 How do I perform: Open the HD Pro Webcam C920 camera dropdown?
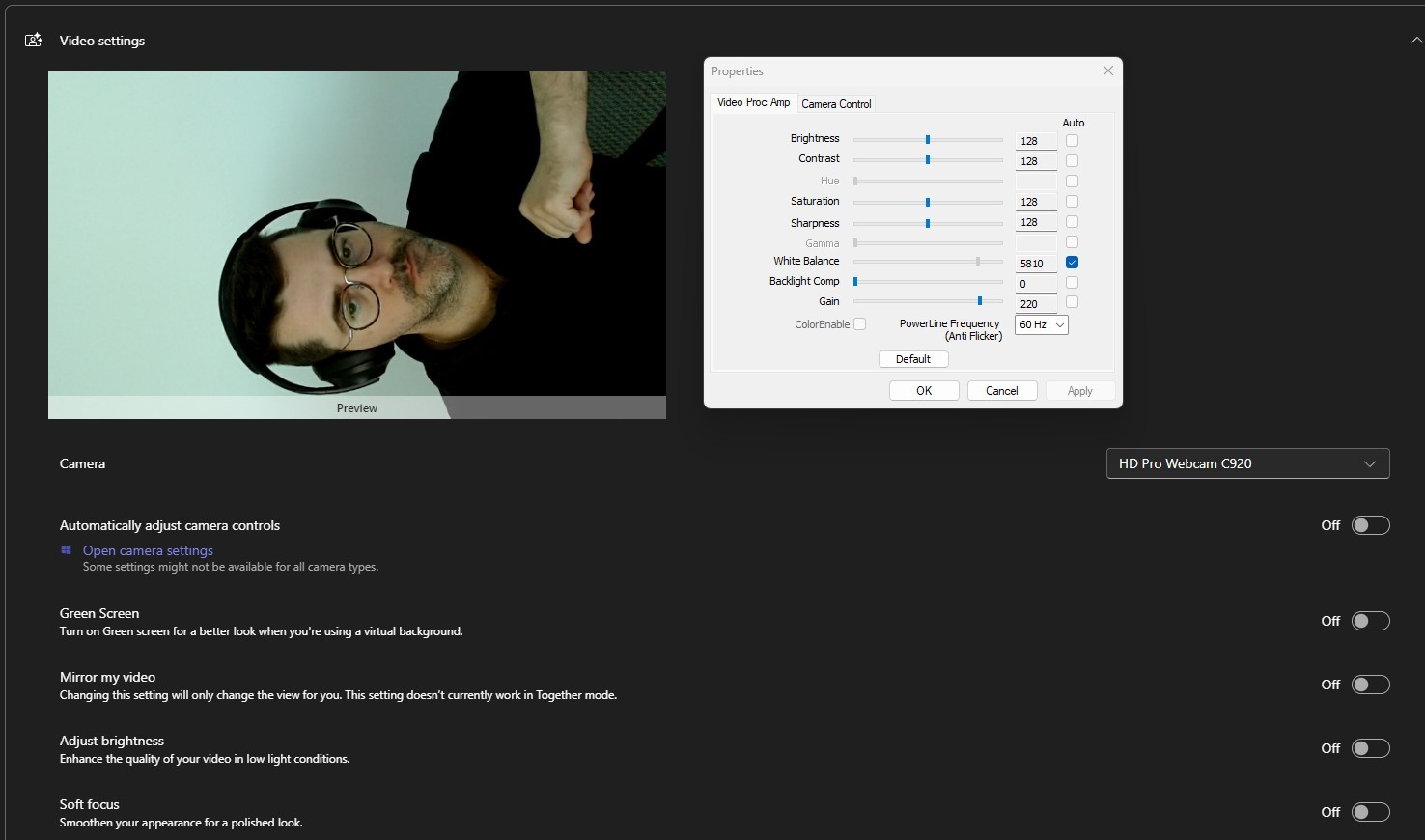pyautogui.click(x=1247, y=463)
